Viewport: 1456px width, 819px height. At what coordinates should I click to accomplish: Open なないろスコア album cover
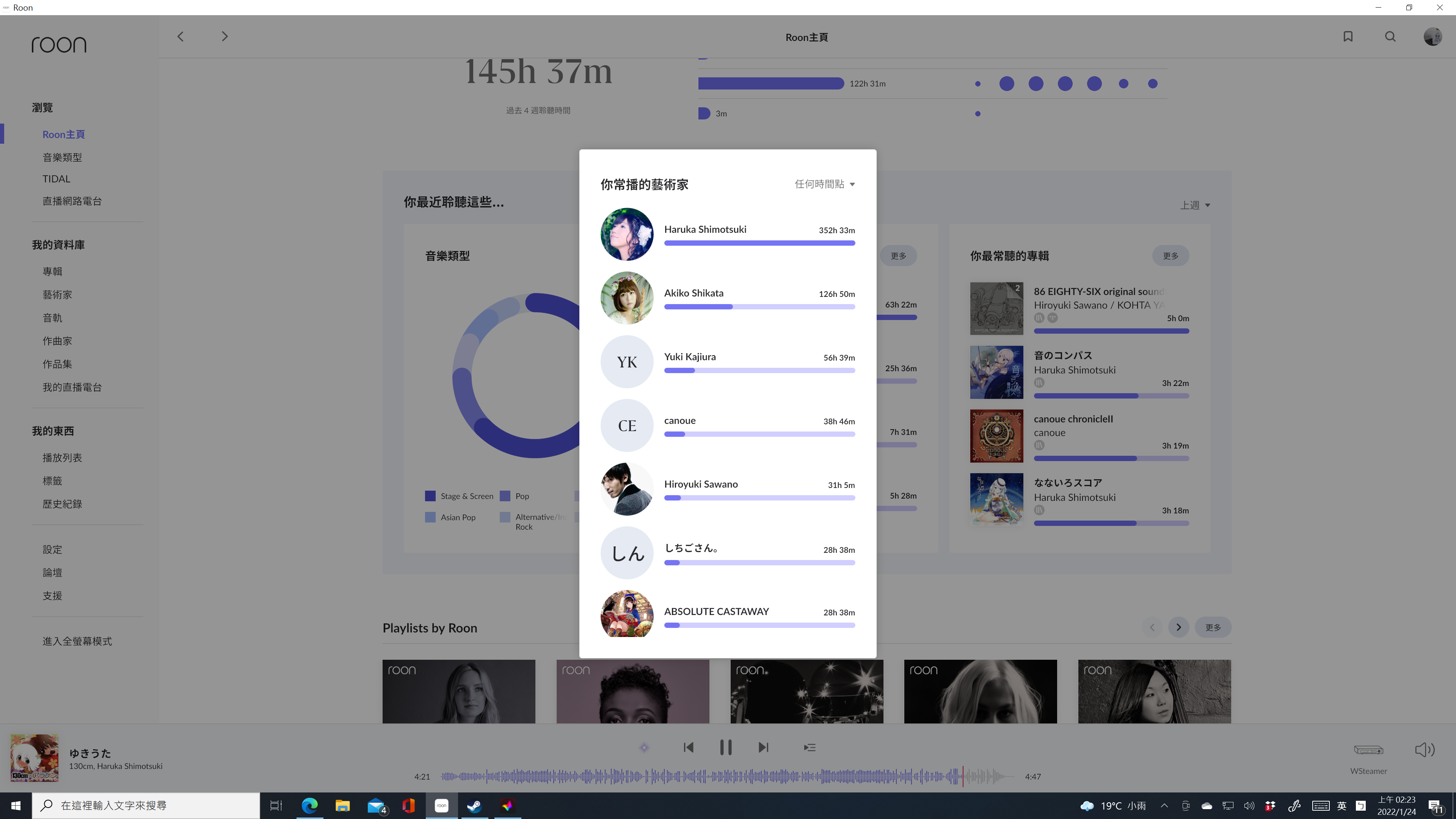(x=996, y=500)
